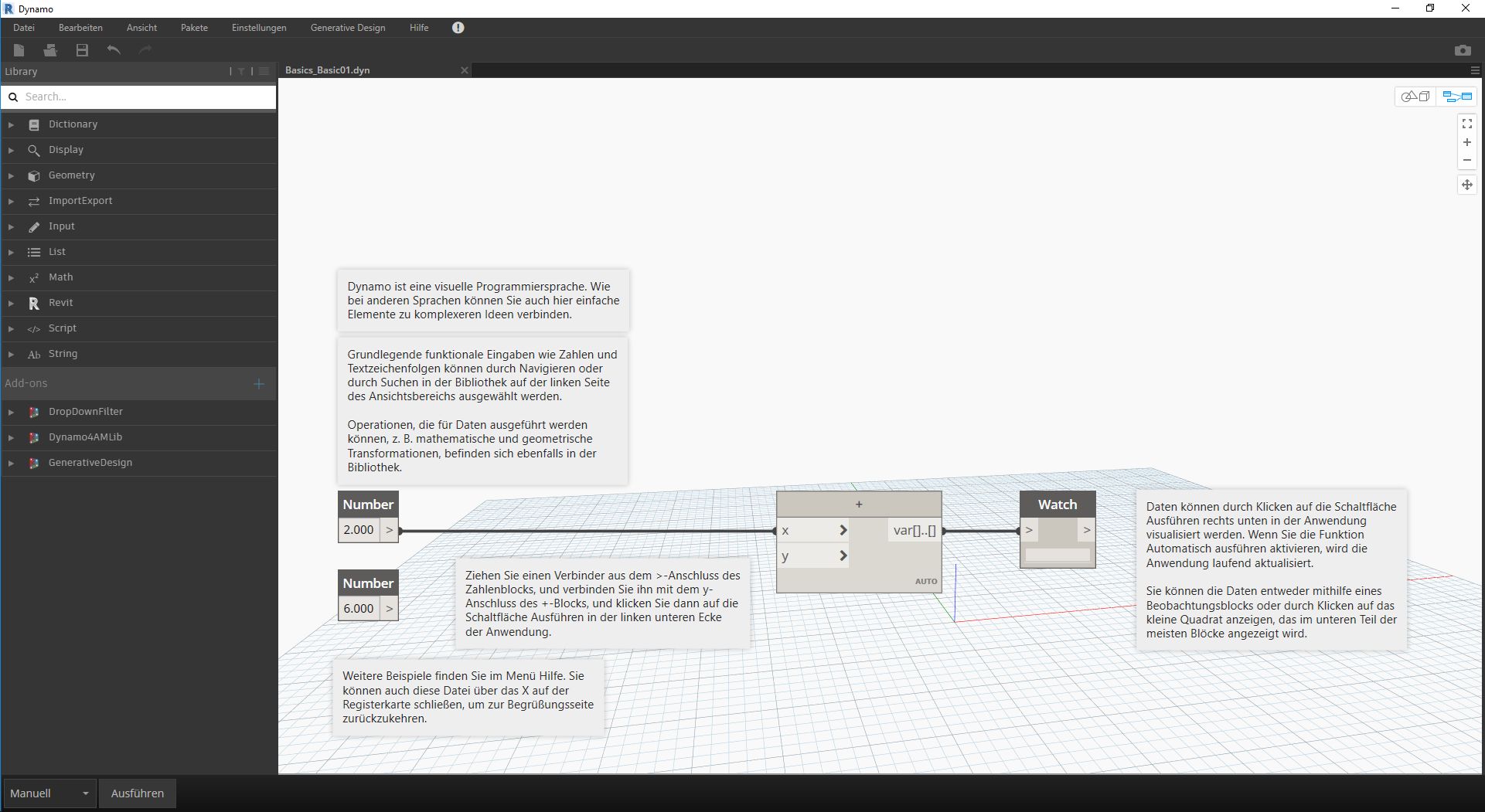Click the + node title header
Image resolution: width=1485 pixels, height=812 pixels.
pyautogui.click(x=859, y=505)
